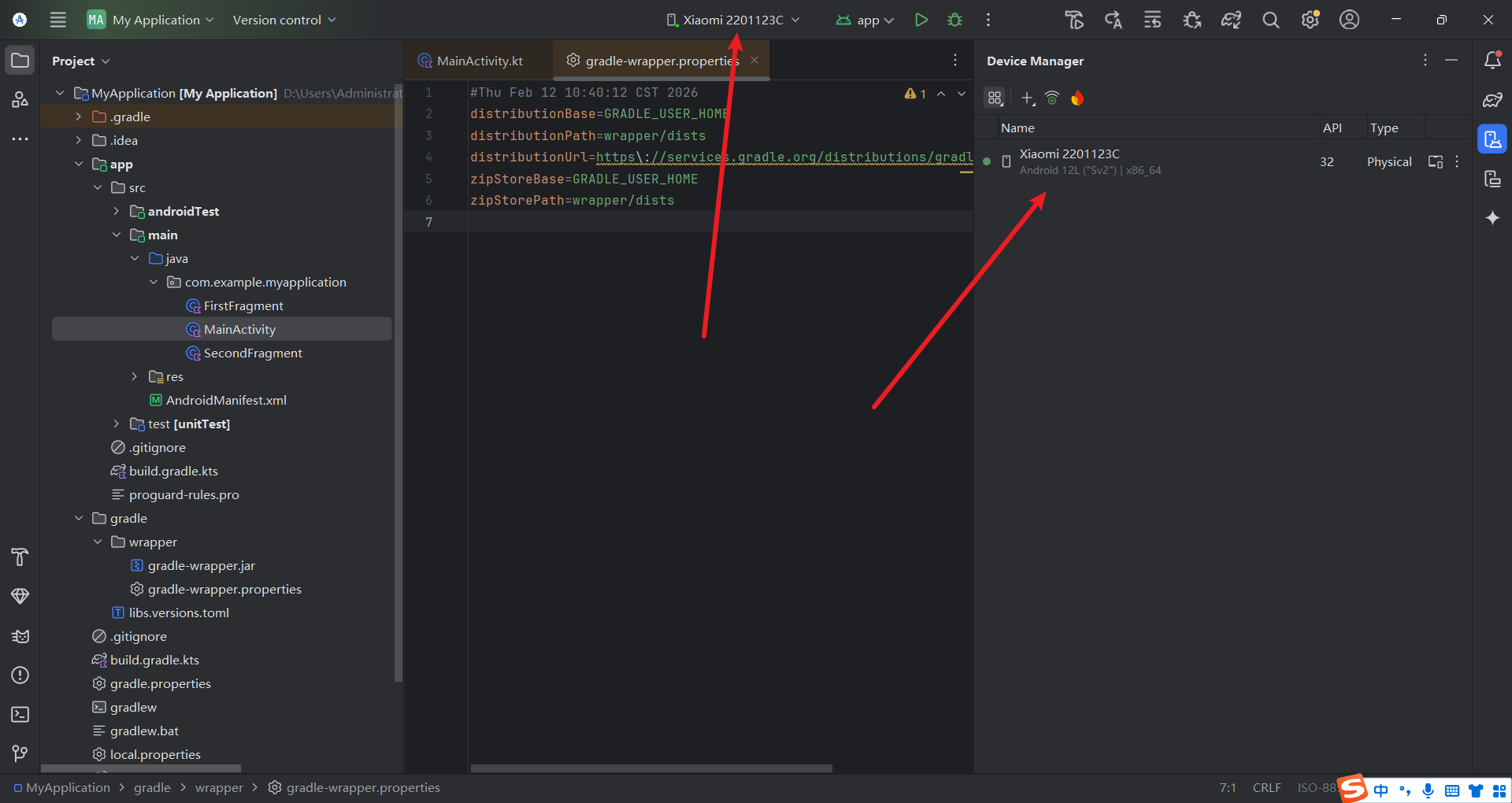Open Device Manager panel options kebab
This screenshot has width=1512, height=803.
(x=1425, y=61)
